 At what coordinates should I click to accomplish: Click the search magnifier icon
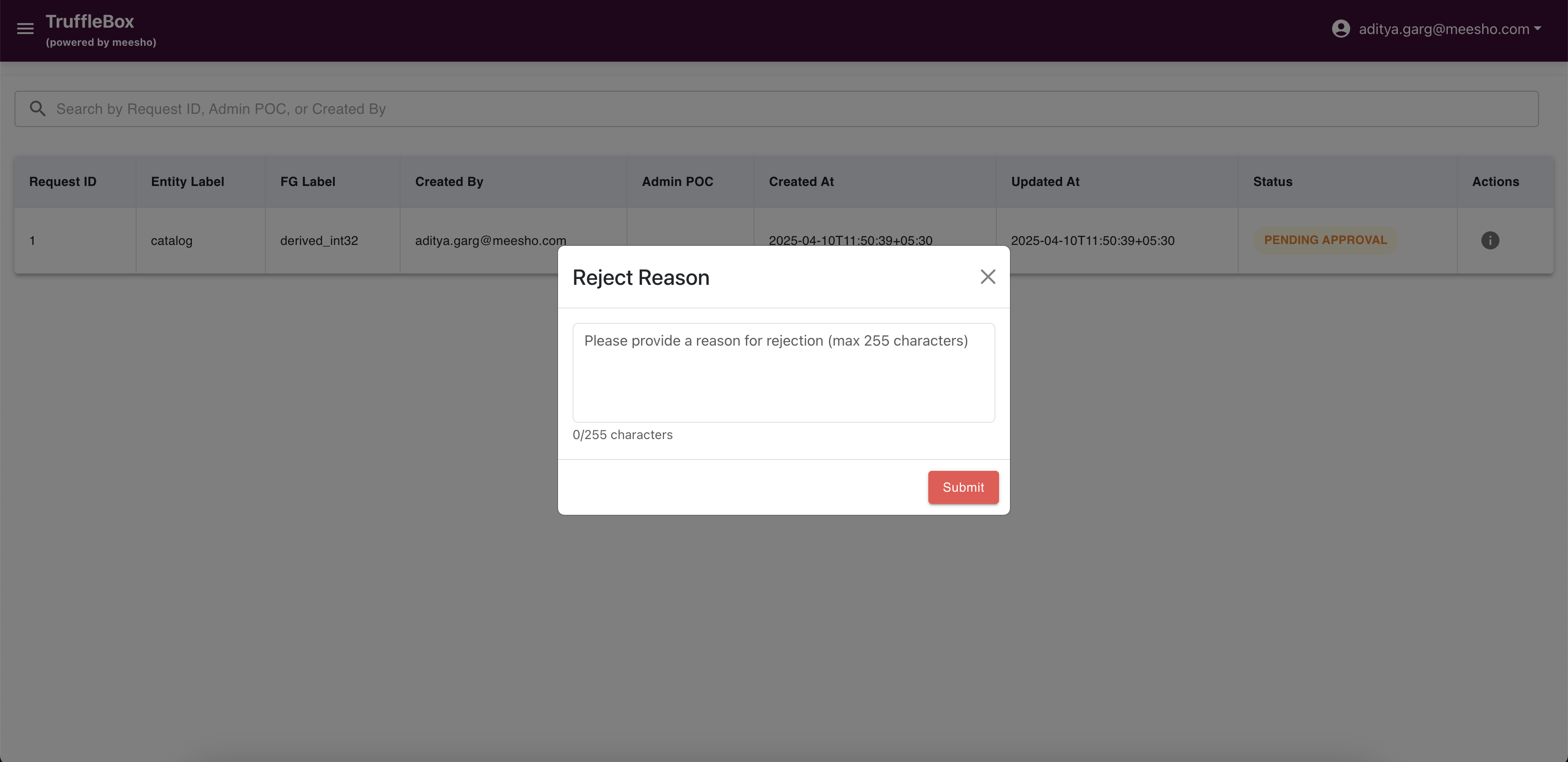pyautogui.click(x=38, y=109)
